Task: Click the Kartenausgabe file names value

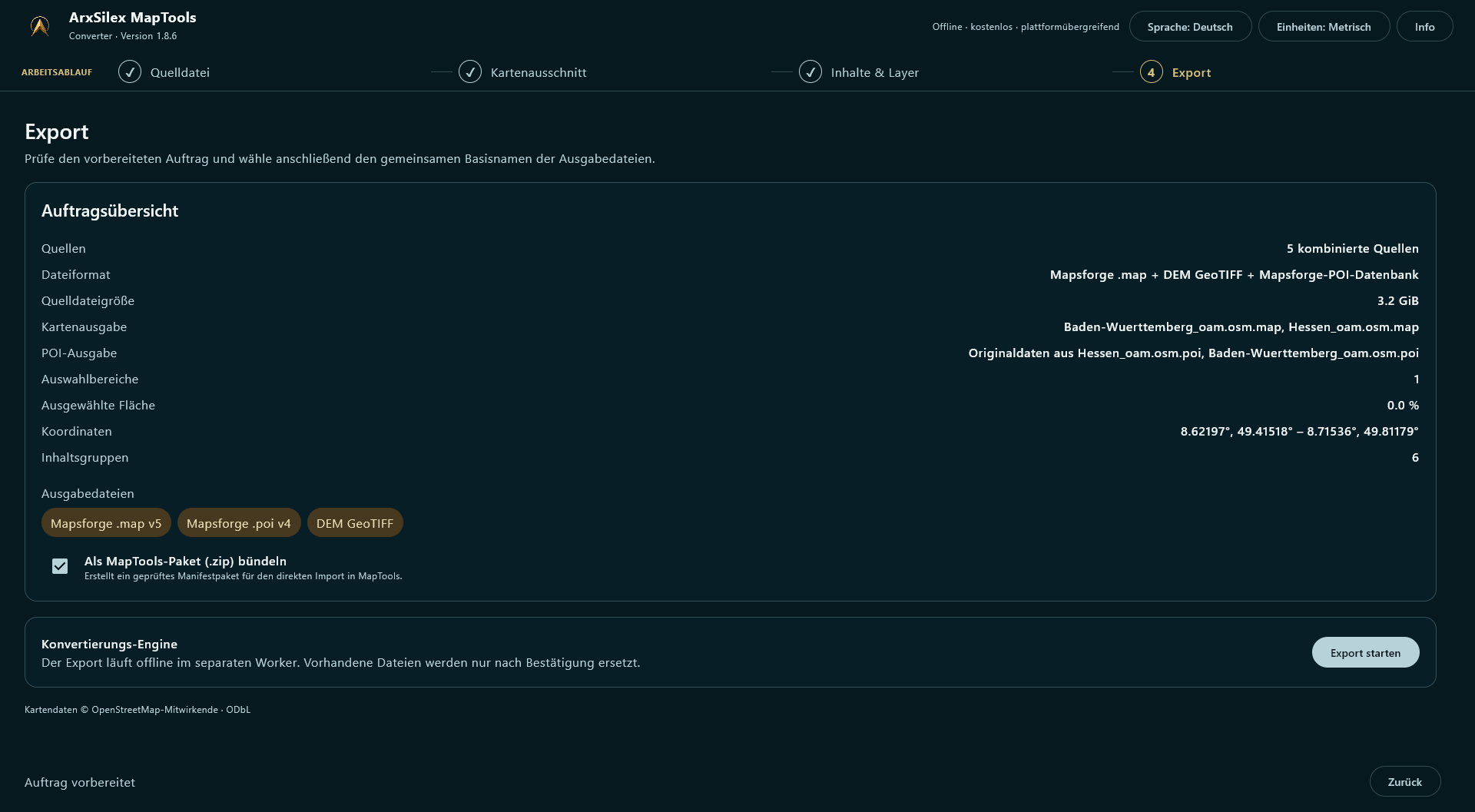Action: [x=1241, y=327]
